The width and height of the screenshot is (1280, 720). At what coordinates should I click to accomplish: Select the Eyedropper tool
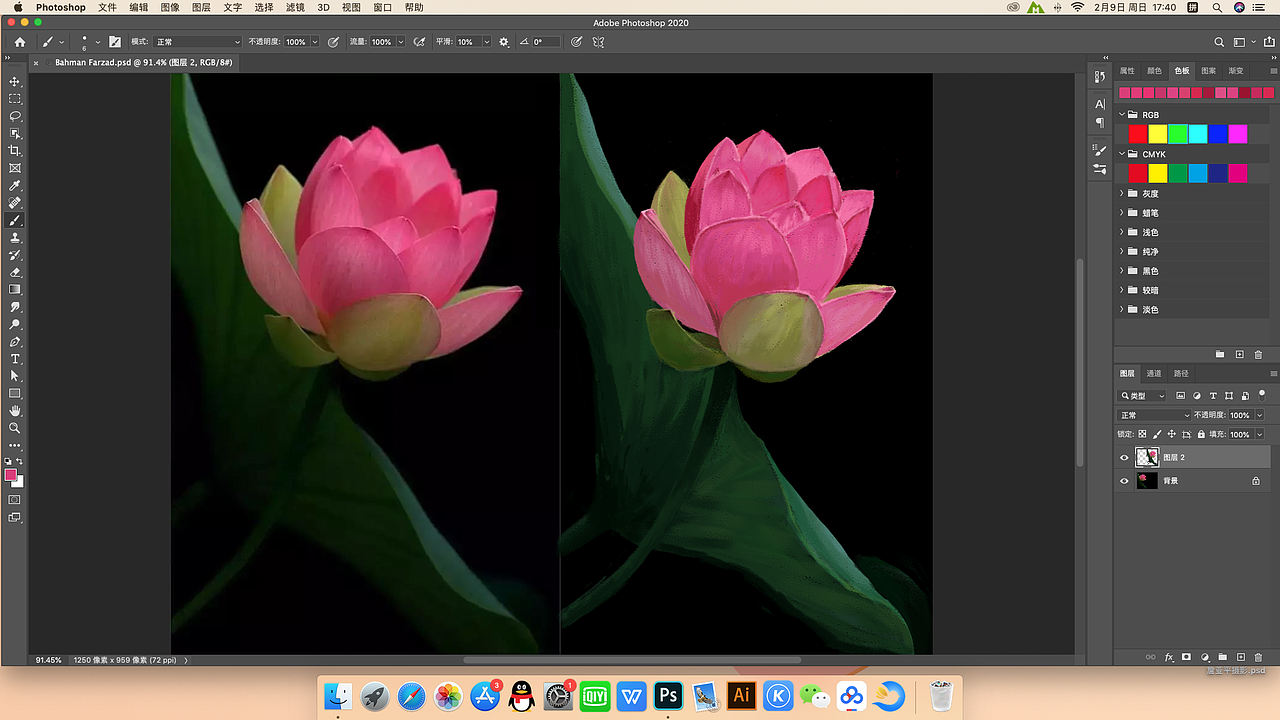coord(15,186)
